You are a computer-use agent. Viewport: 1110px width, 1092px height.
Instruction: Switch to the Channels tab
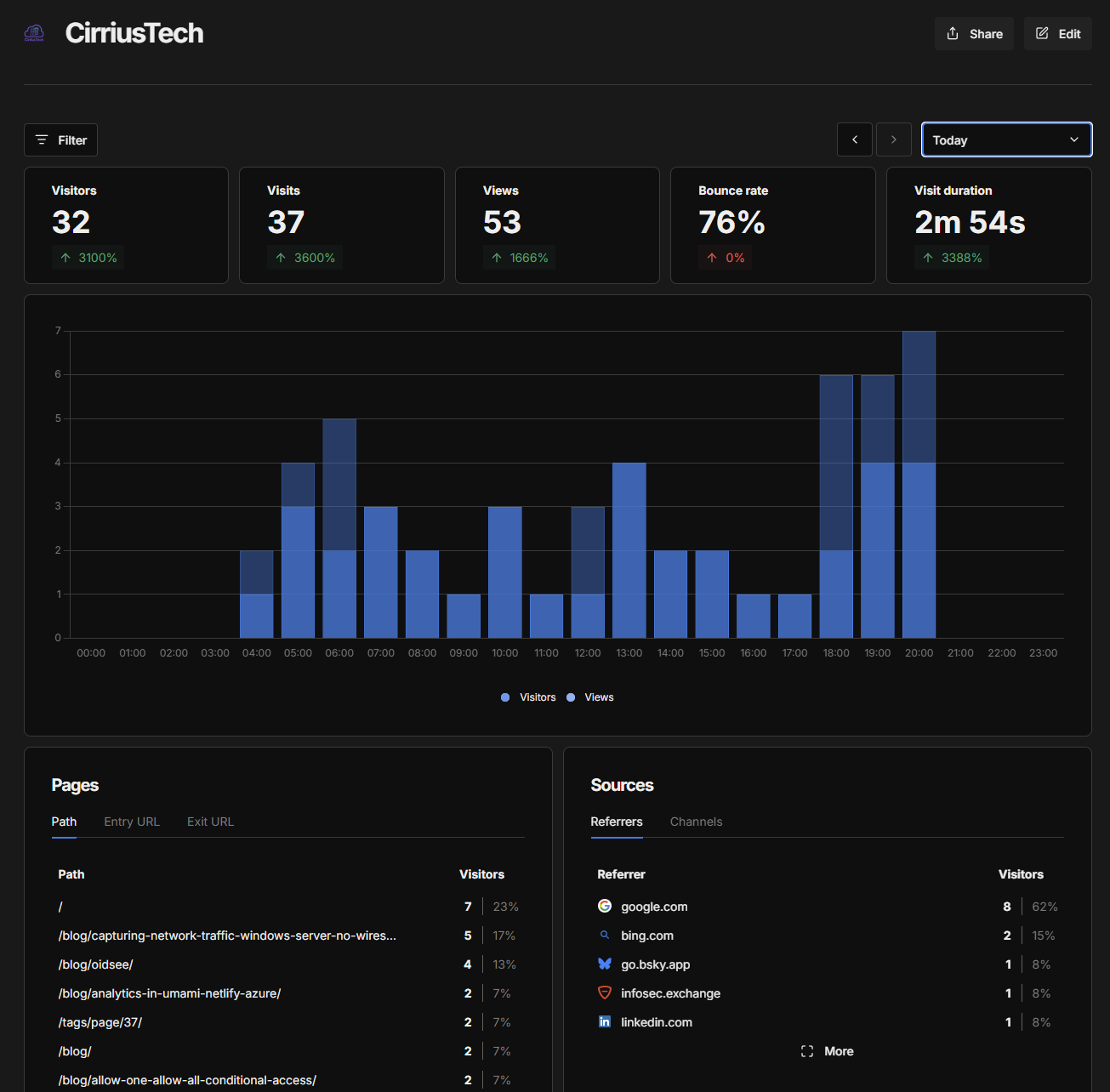696,822
